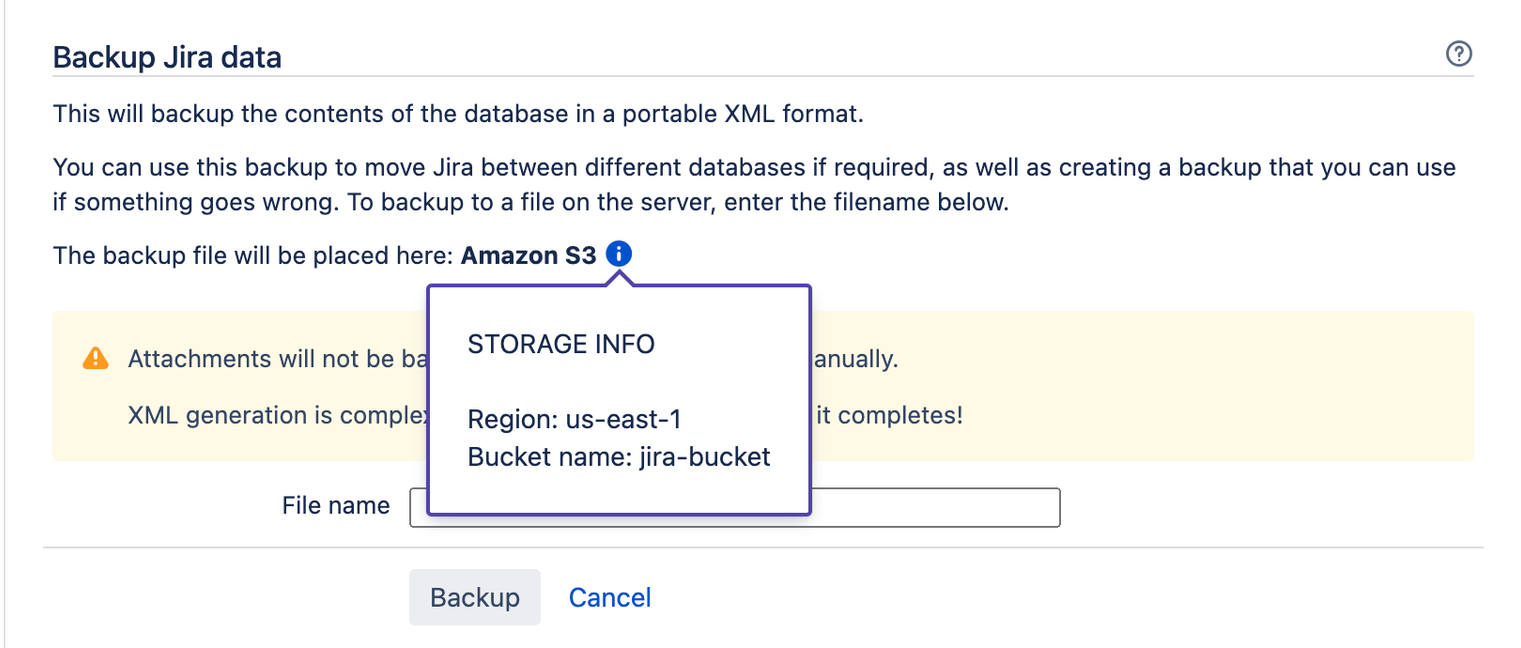This screenshot has width=1521, height=648.
Task: Click the bold Amazon S3 text
Action: (x=528, y=256)
